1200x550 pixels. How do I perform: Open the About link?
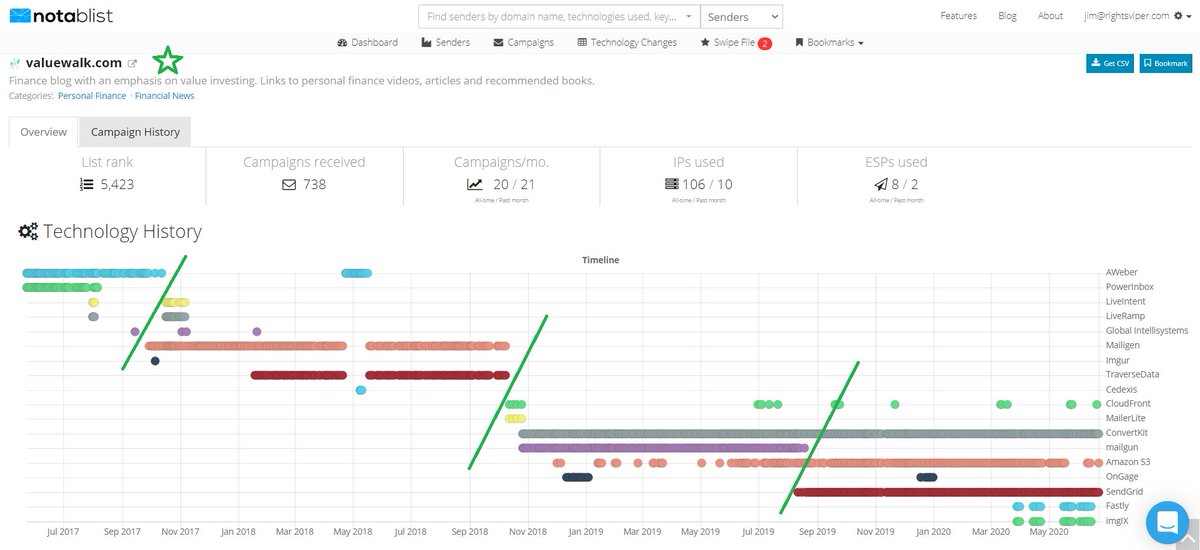[x=1050, y=16]
